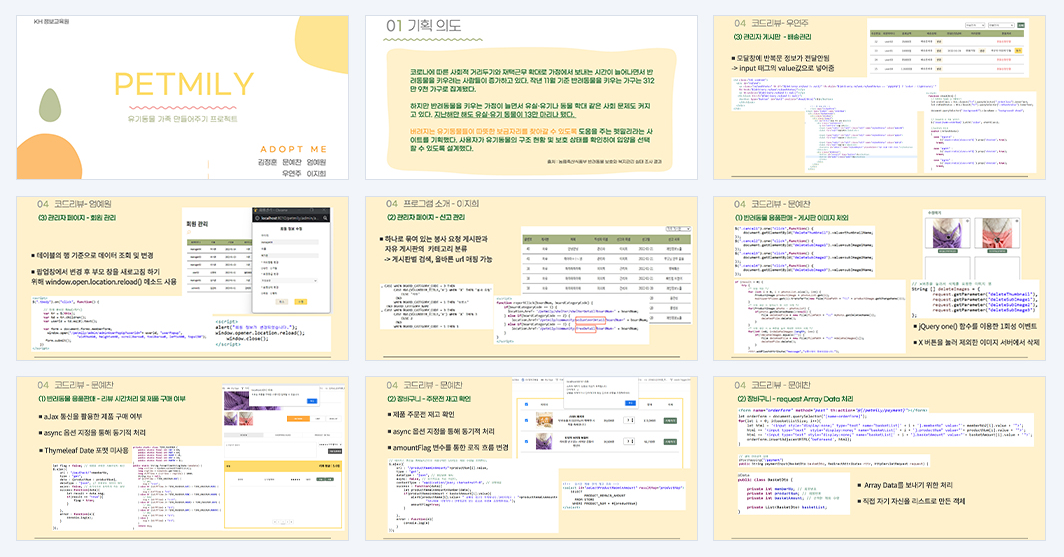Screen dimensions: 1064x557
Task: Open the dropdown above the report management table
Action: pyautogui.click(x=677, y=229)
